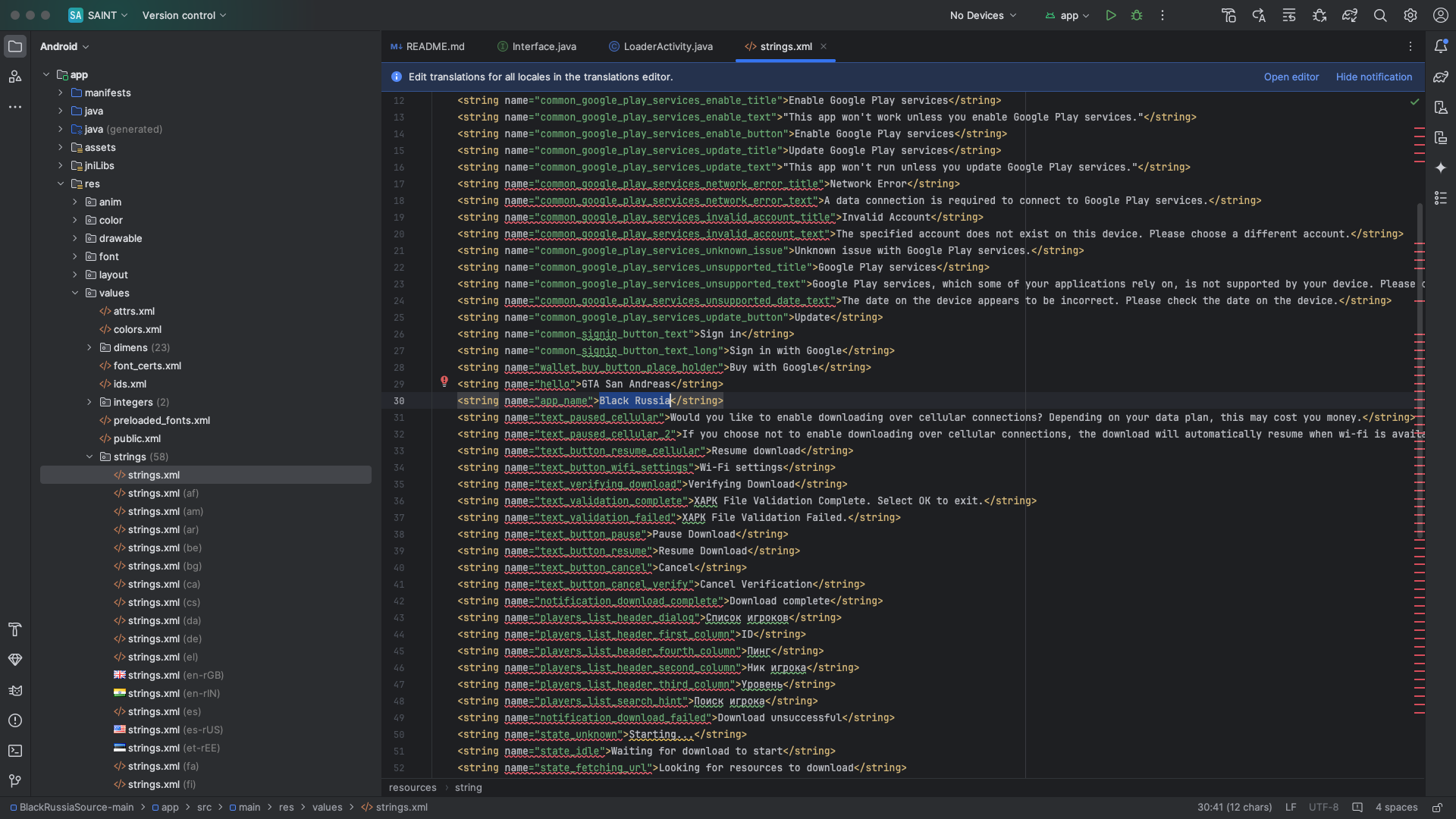Collapse the values folder
The width and height of the screenshot is (1456, 819).
pos(75,293)
